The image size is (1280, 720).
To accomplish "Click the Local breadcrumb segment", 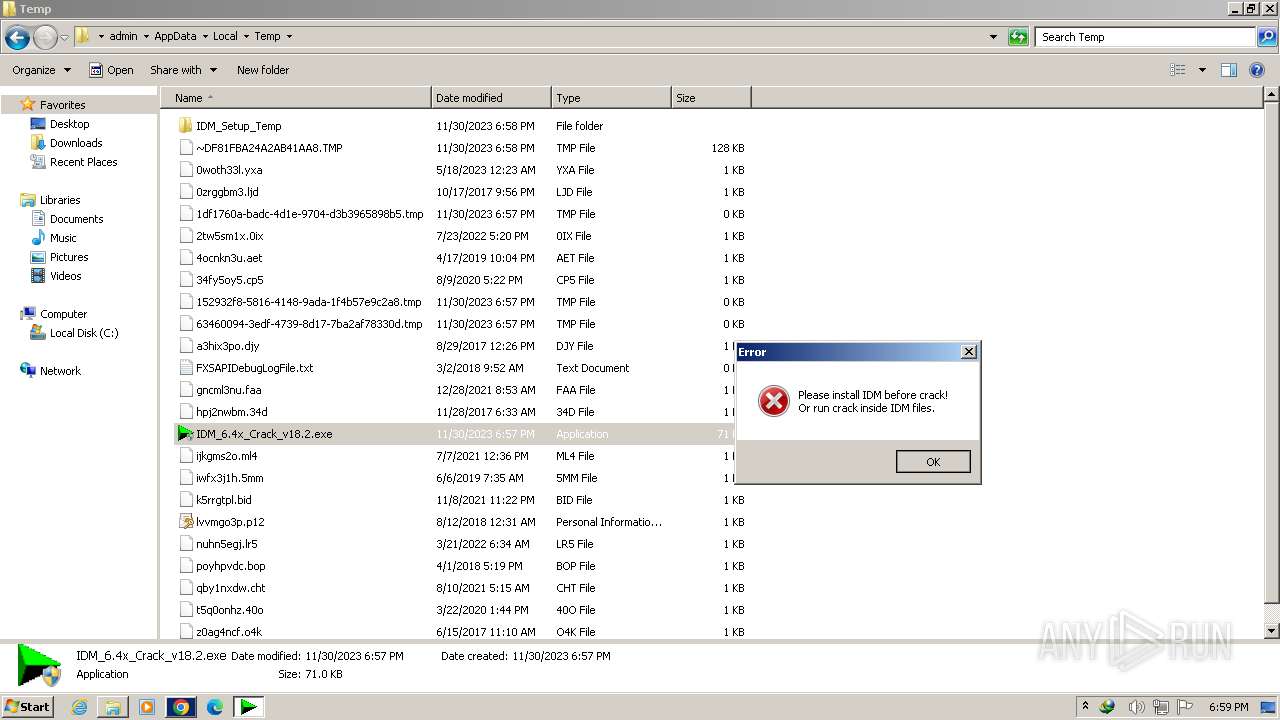I will tap(225, 36).
